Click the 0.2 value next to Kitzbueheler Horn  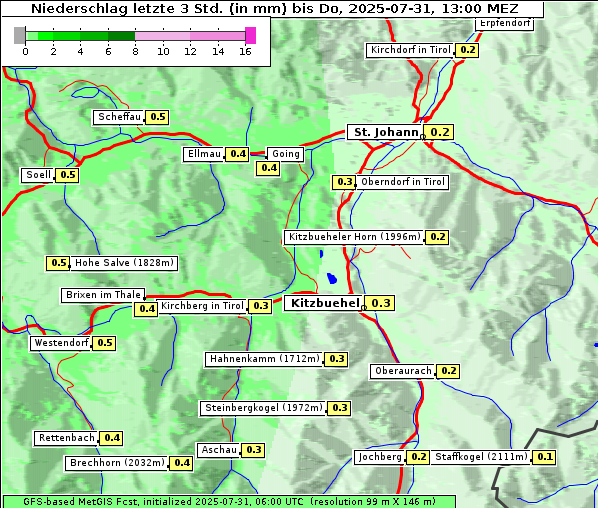(x=437, y=237)
